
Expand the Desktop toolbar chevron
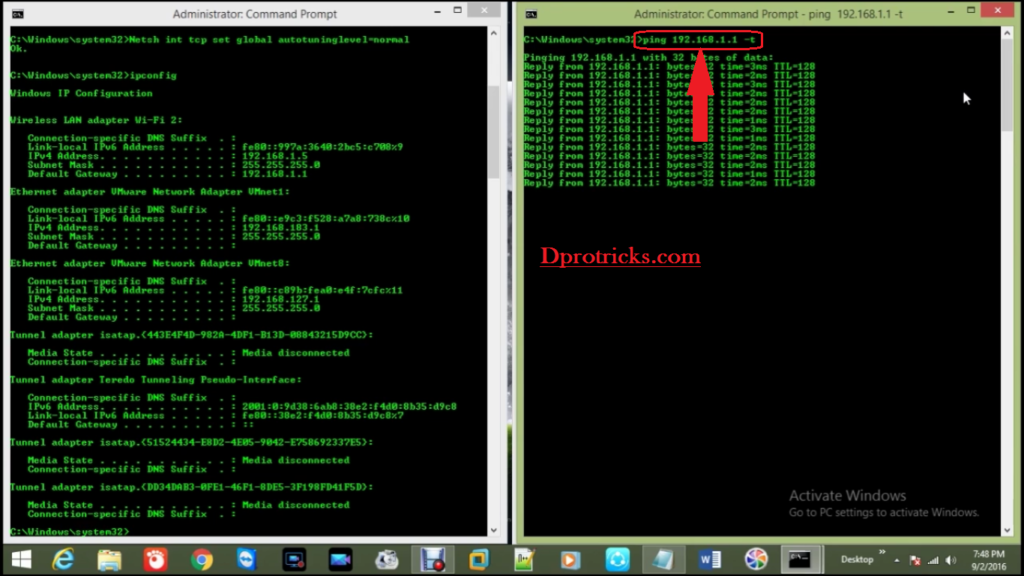(882, 552)
